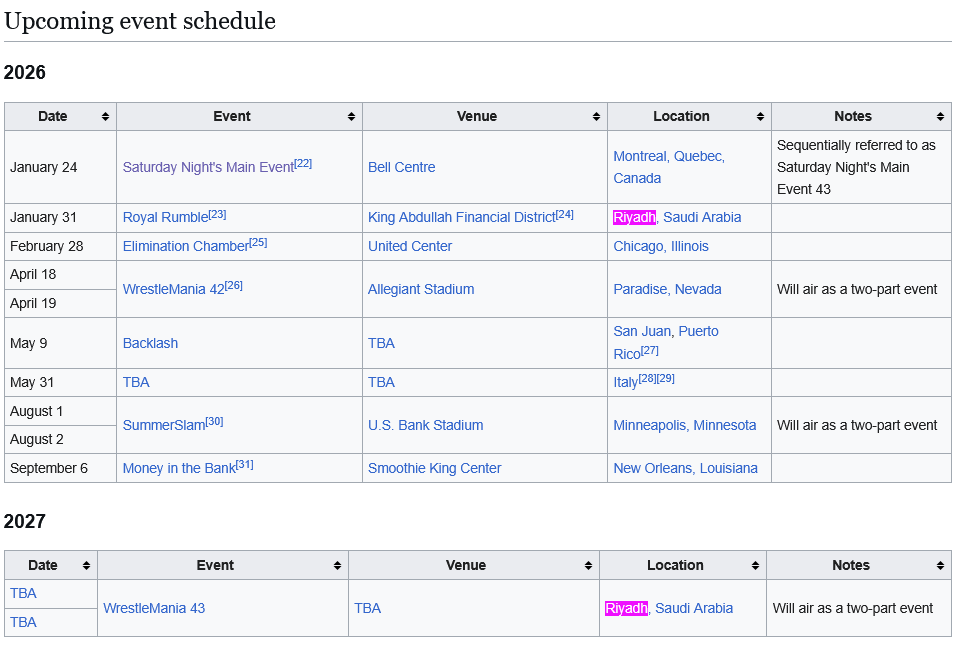This screenshot has width=971, height=652.
Task: Open citation 28 after Italy
Action: [648, 378]
